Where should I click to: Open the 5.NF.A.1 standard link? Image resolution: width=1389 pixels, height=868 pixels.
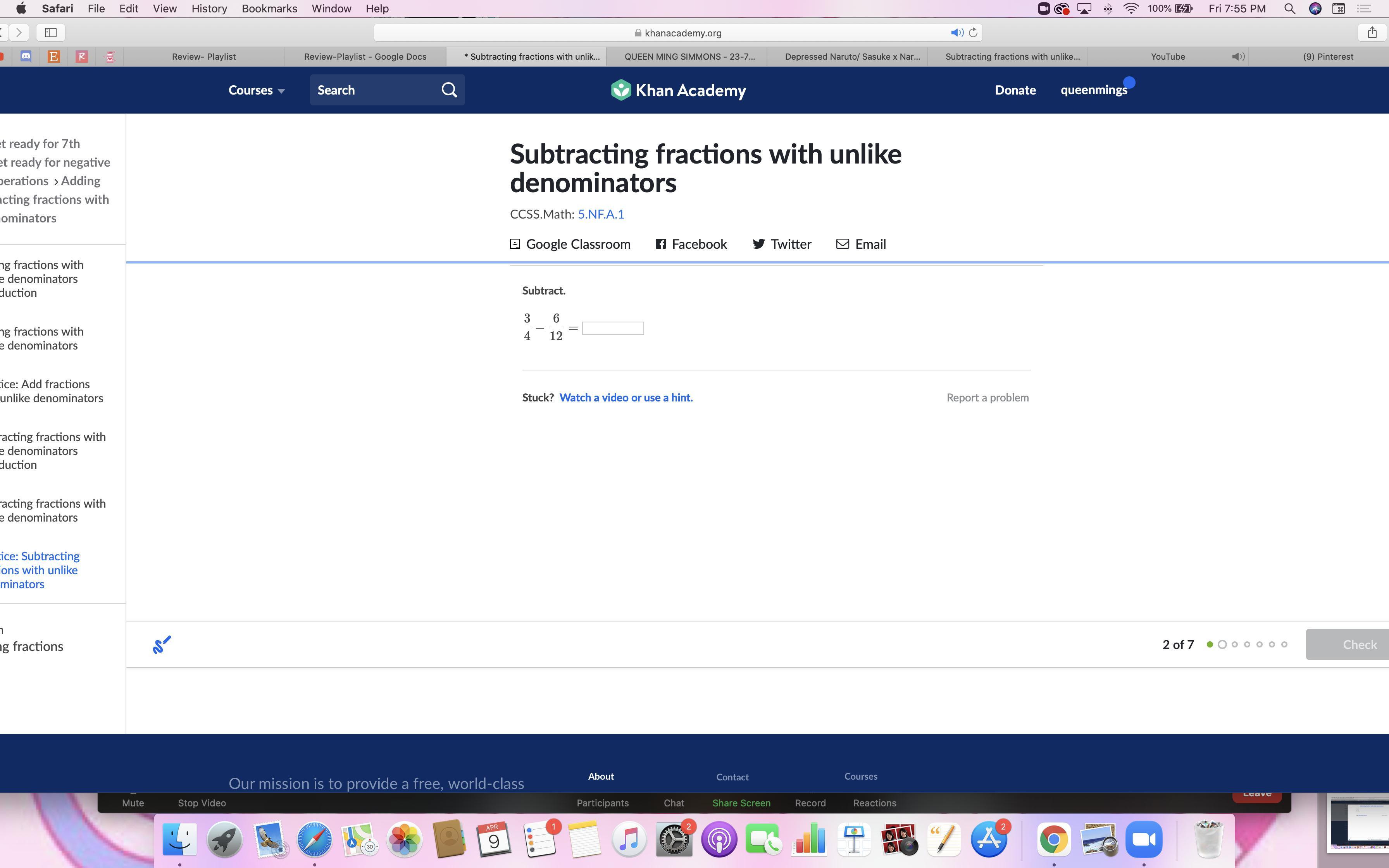(600, 214)
